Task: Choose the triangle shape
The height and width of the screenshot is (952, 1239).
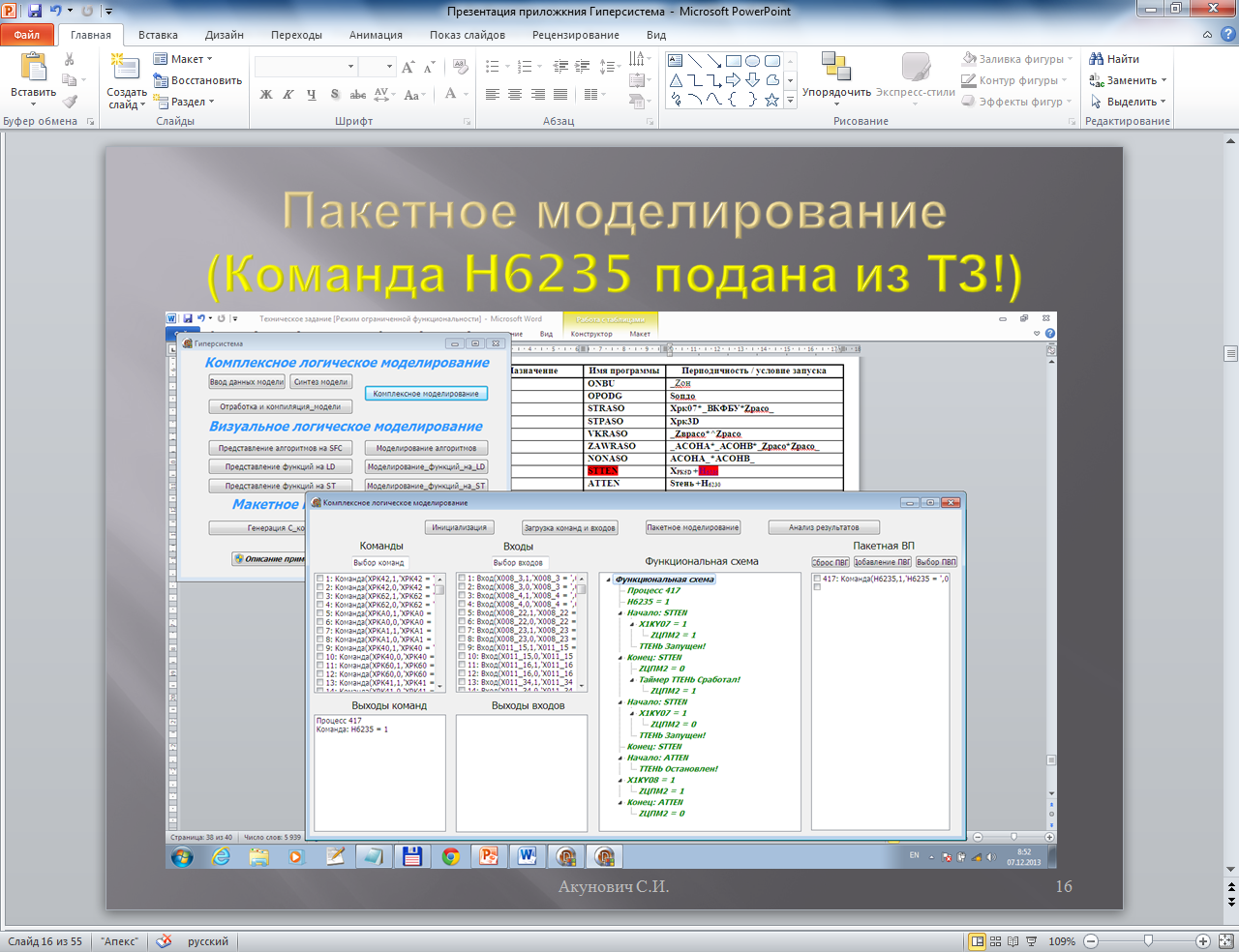Action: click(676, 79)
